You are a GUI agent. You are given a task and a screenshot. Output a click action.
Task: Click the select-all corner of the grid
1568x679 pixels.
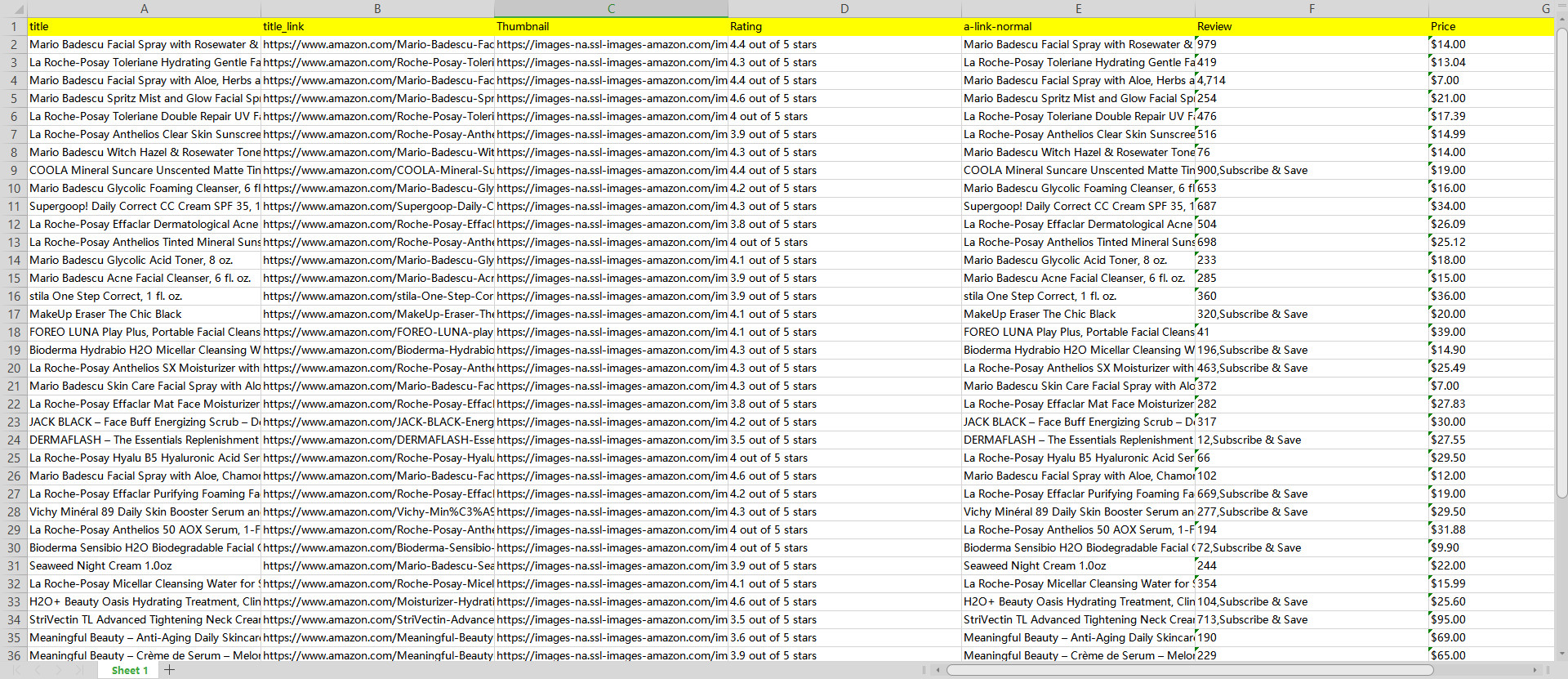[x=13, y=8]
